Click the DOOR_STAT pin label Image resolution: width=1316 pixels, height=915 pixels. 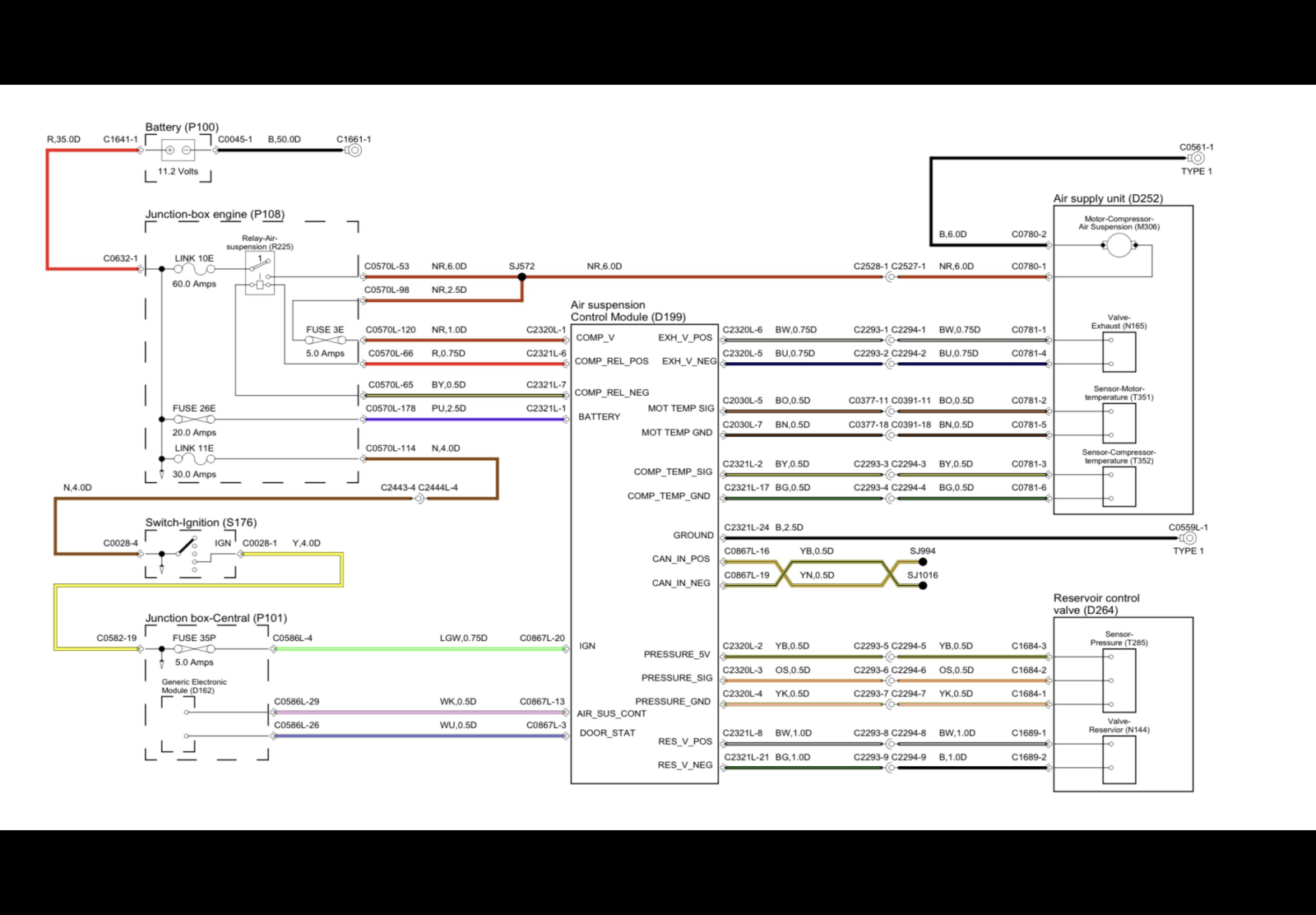607,733
